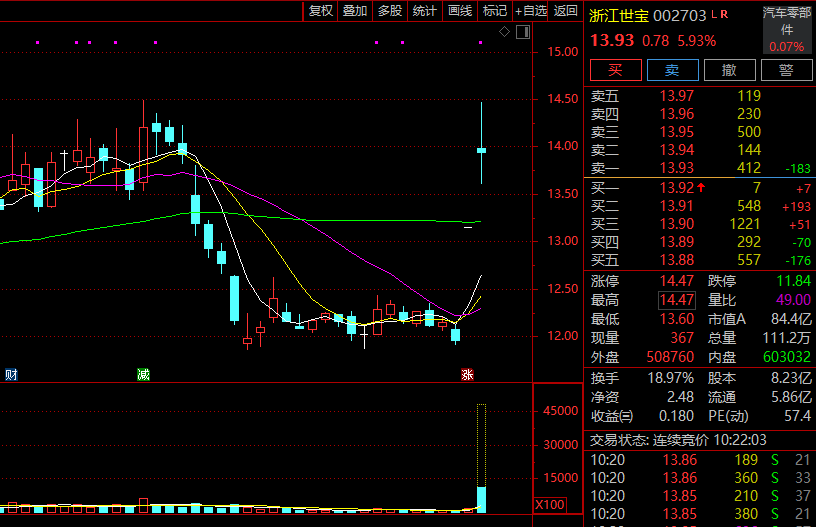Viewport: 816px width, 527px height.
Task: Open 汽车零部件 sector link
Action: click(x=787, y=21)
